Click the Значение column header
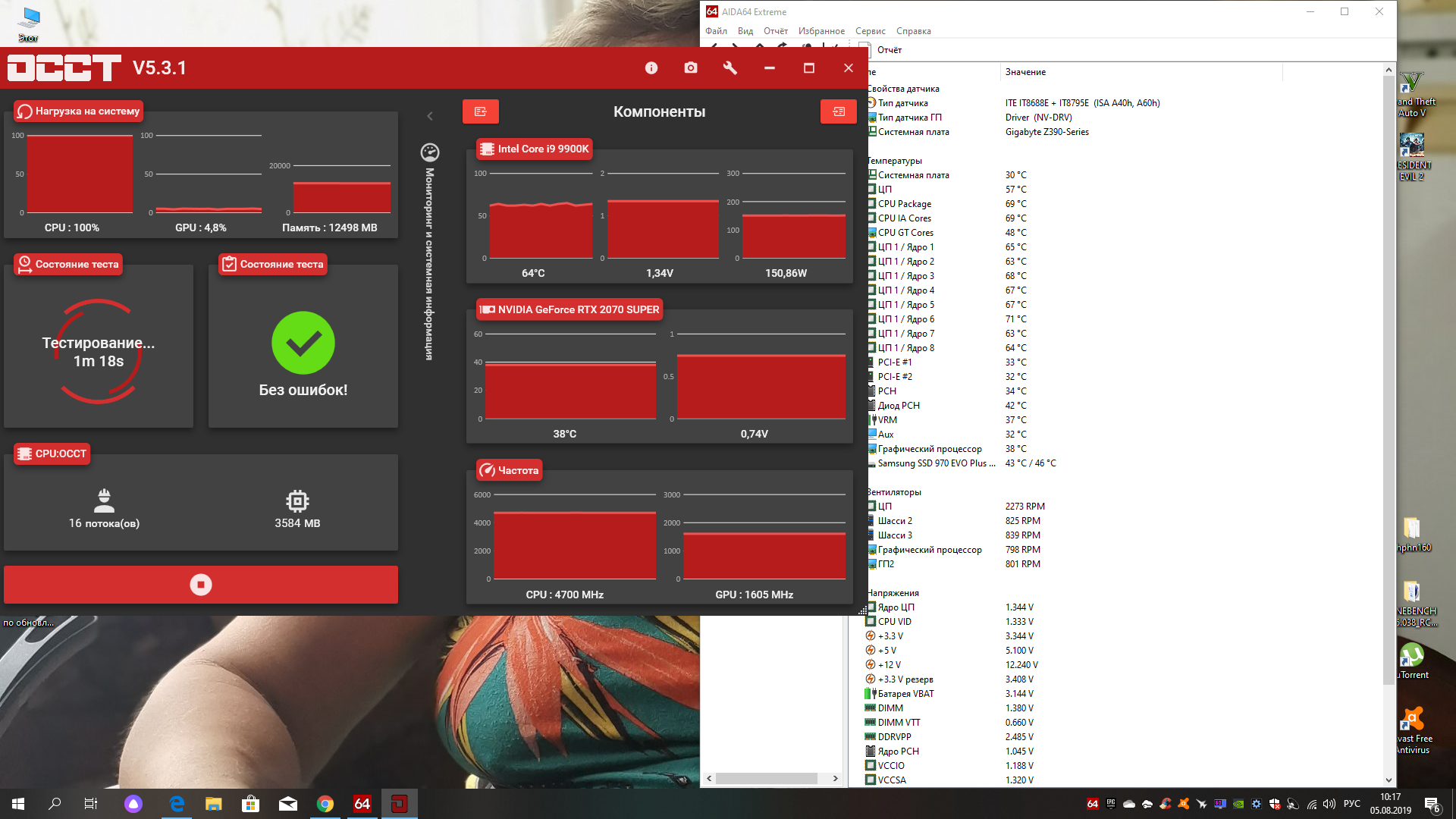 [1025, 72]
